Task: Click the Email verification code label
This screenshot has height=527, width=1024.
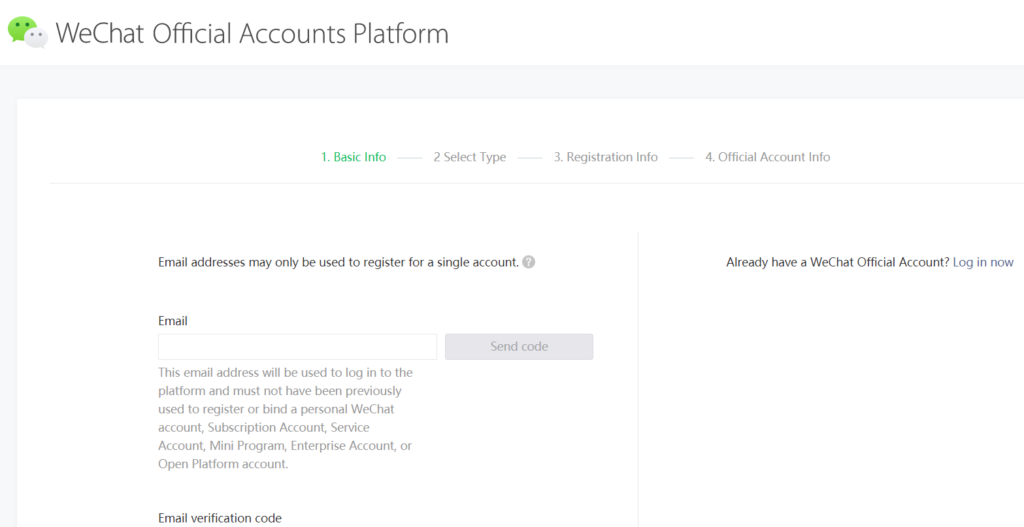Action: [220, 518]
